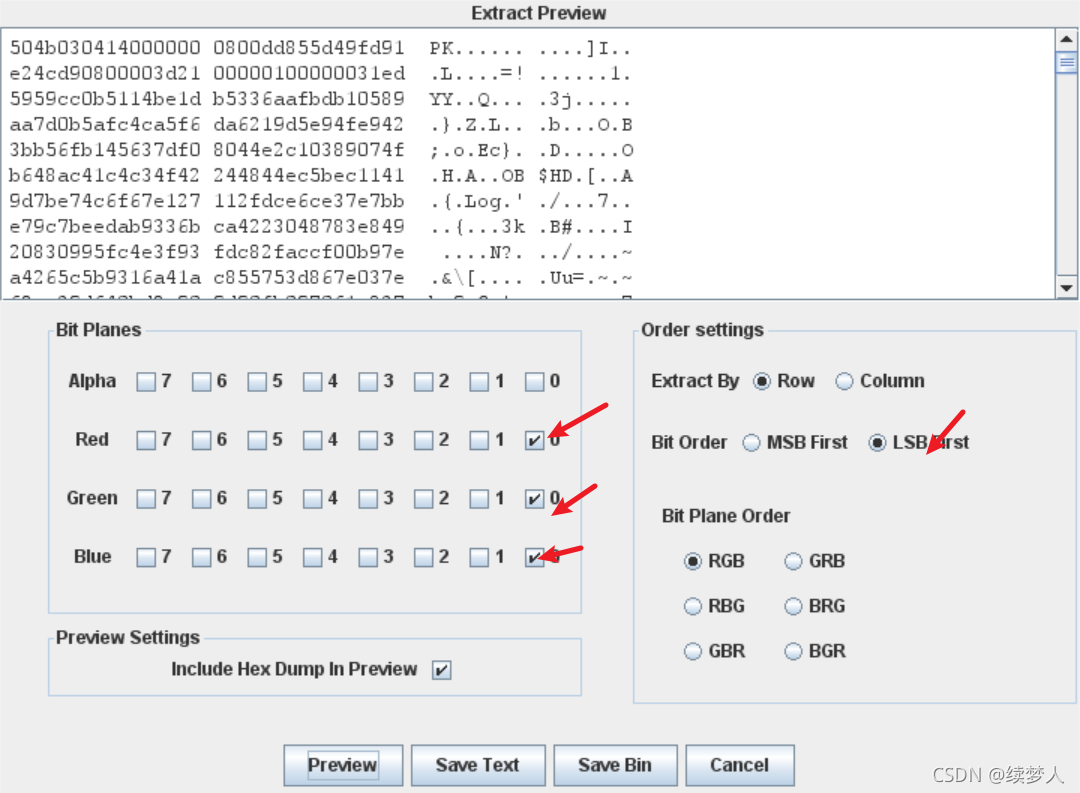The image size is (1080, 793).
Task: Check the Green bit plane 7 checkbox
Action: pyautogui.click(x=146, y=499)
